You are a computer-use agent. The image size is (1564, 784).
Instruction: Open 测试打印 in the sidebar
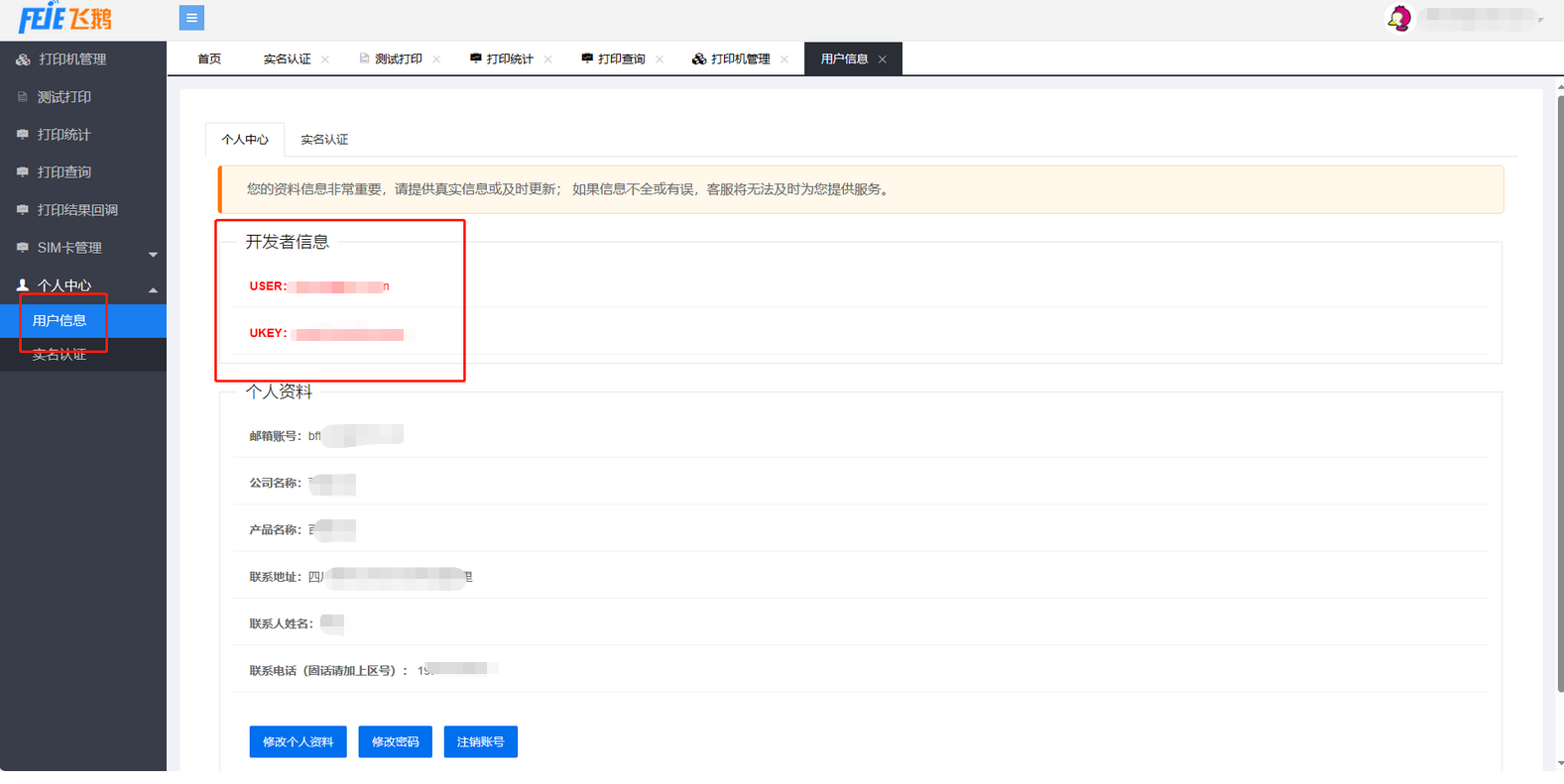[63, 97]
